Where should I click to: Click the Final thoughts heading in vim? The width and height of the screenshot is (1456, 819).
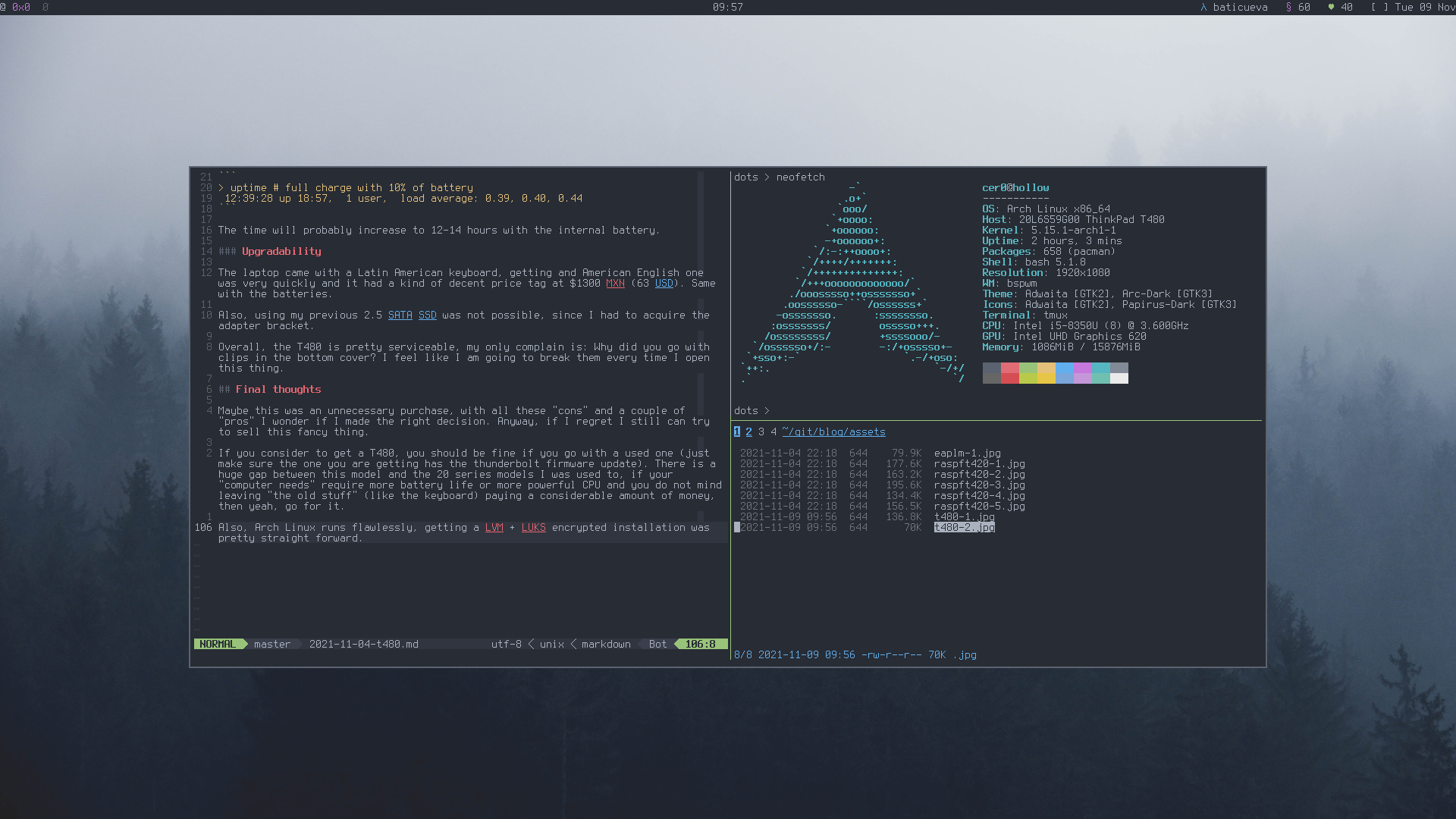(x=278, y=389)
